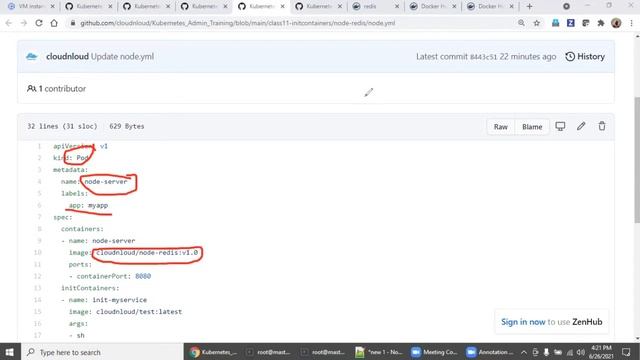Open Chrome Kubernetes window in taskbar
This screenshot has height=360, width=640.
(213, 352)
